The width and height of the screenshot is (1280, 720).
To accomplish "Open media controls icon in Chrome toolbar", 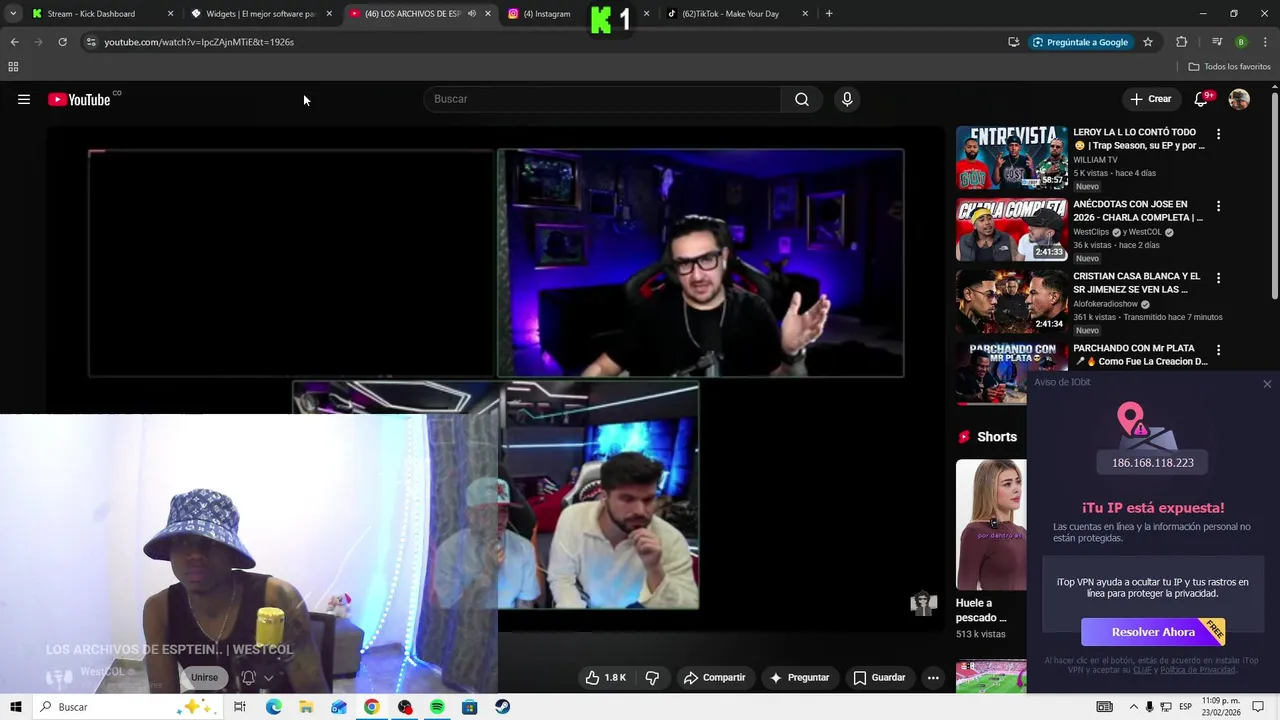I will pos(1217,42).
